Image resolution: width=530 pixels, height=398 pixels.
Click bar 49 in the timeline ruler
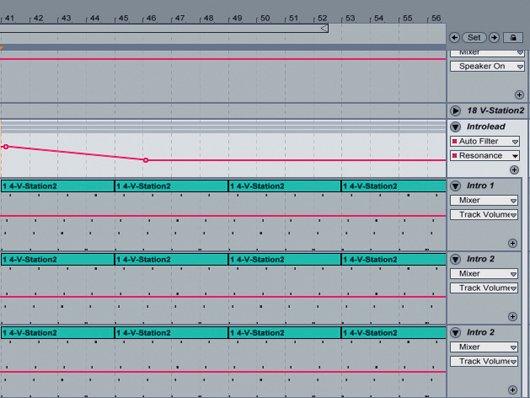coord(237,18)
